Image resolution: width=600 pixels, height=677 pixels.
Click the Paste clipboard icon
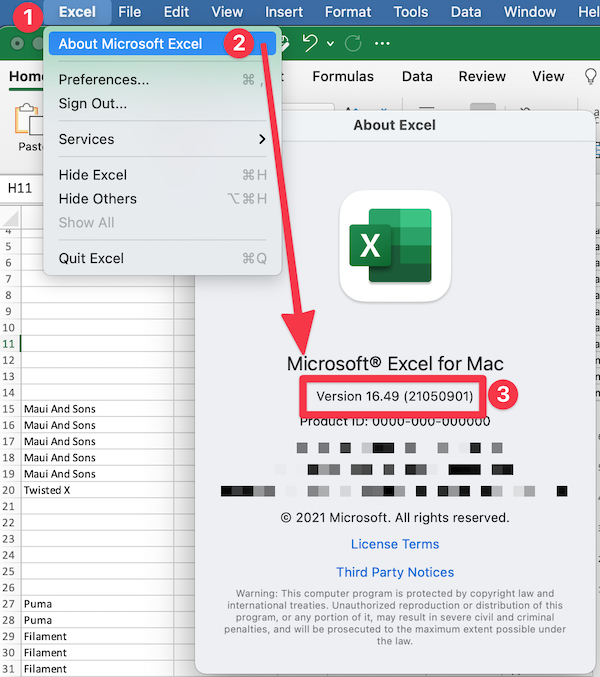tap(28, 122)
